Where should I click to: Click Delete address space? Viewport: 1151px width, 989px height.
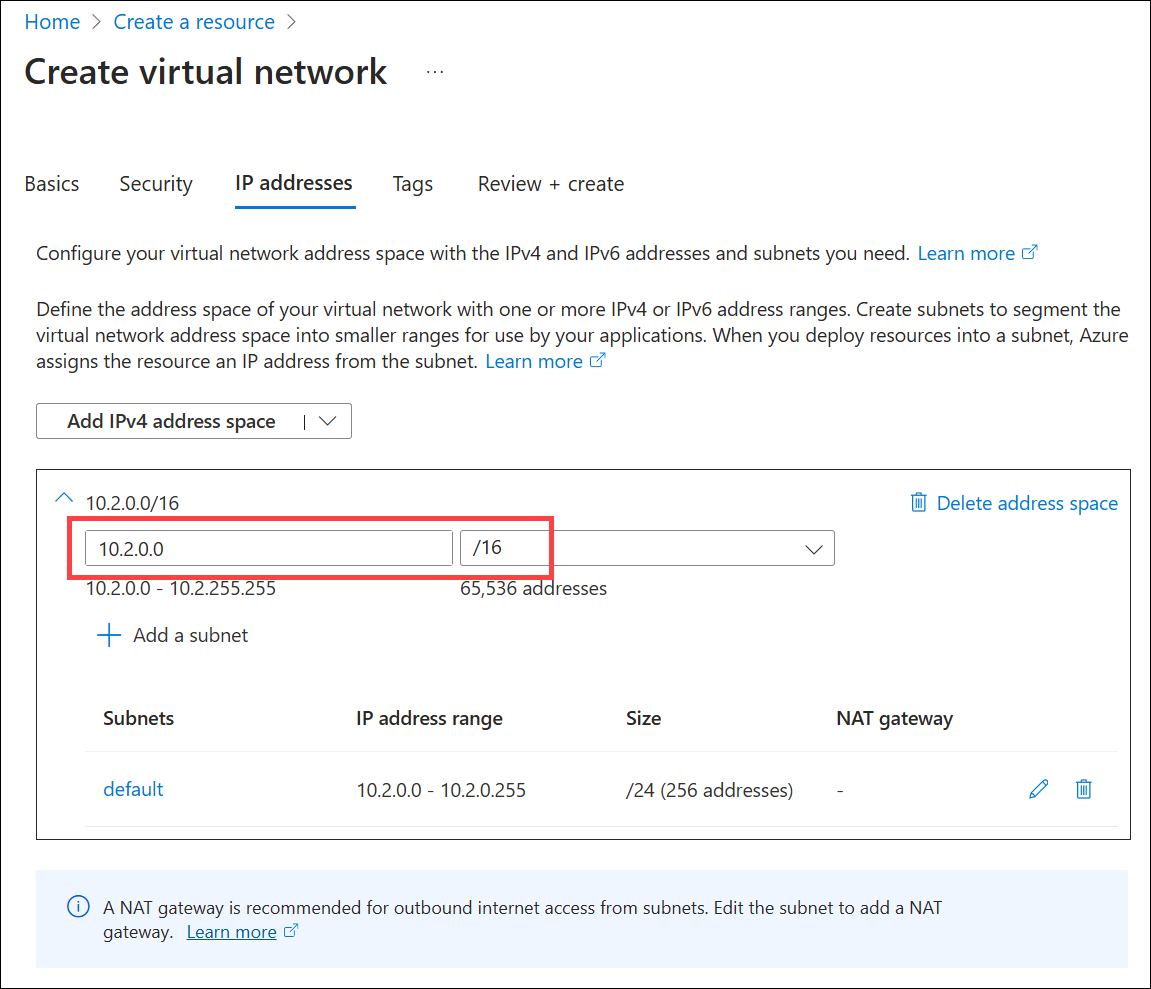tap(1027, 503)
